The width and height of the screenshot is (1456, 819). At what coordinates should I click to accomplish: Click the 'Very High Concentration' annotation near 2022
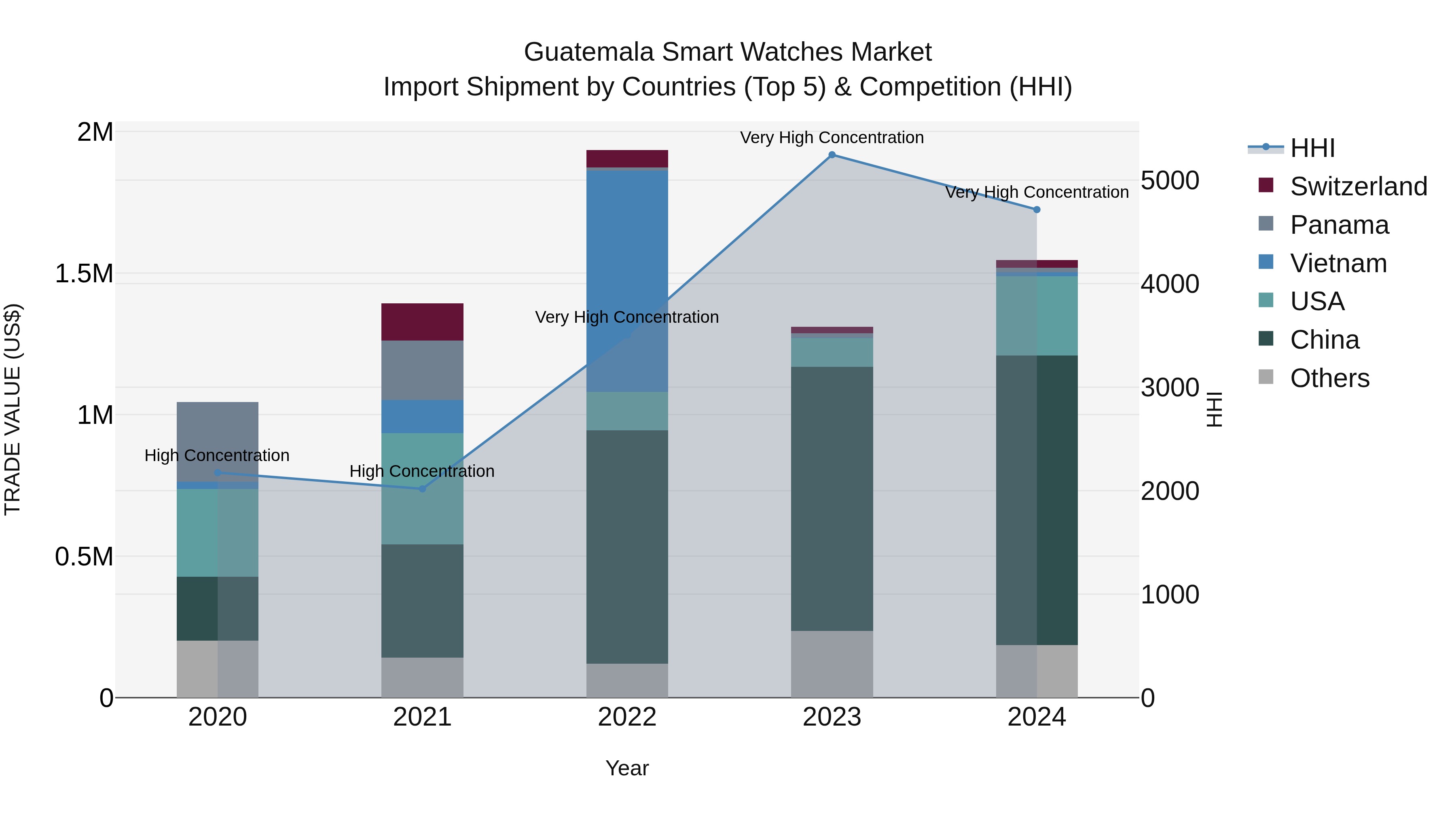(x=627, y=317)
